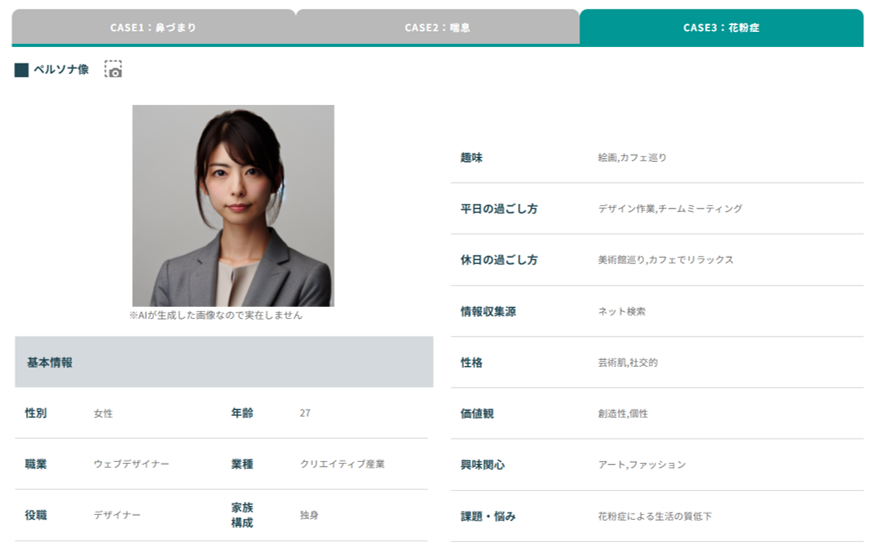Switch to the CASE1：鼻づまり tab
Viewport: 869px width, 546px height.
tap(153, 28)
